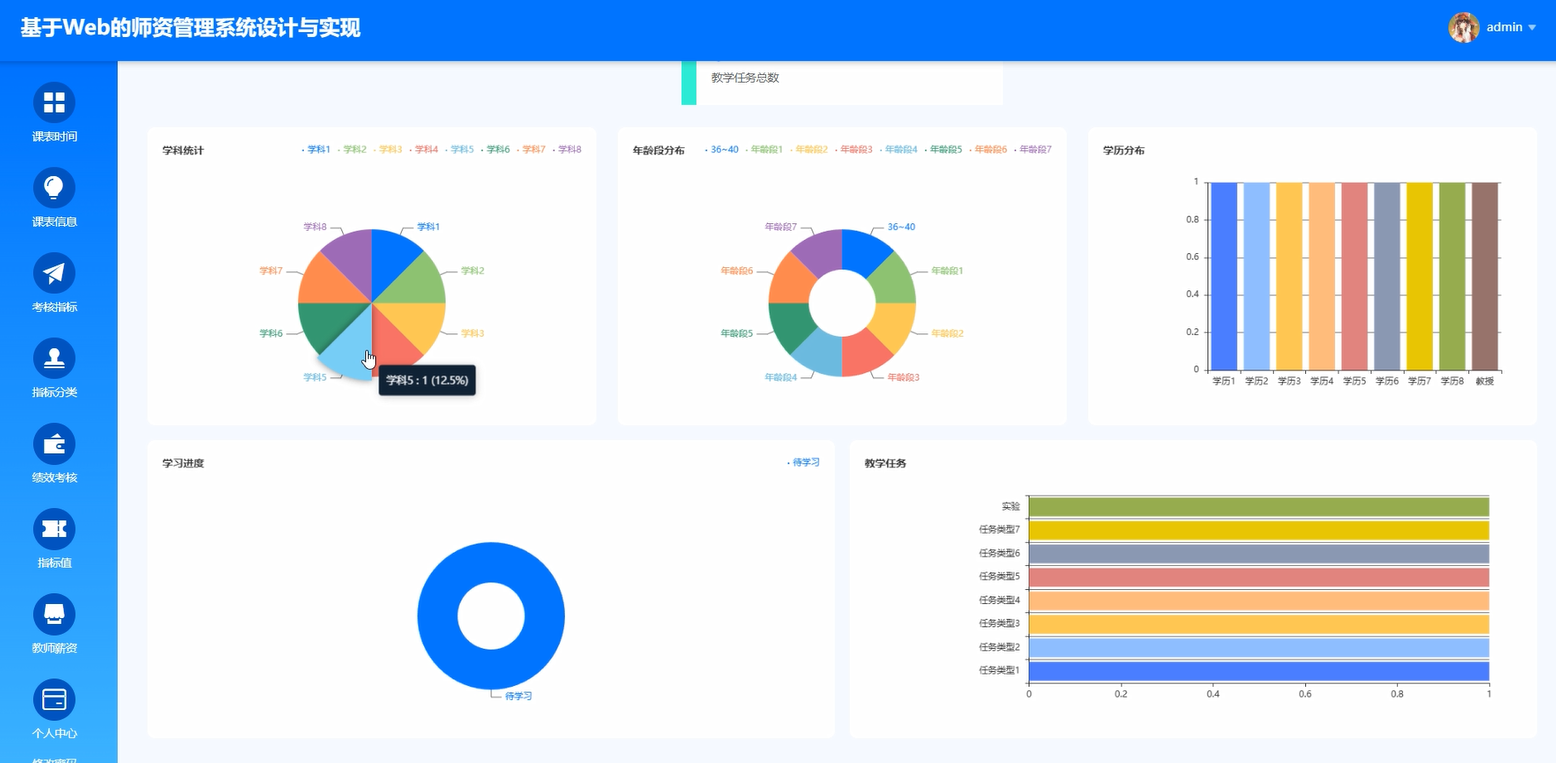Screen dimensions: 1556x763
Task: Toggle 年龄段4 legend entry
Action: click(x=900, y=150)
